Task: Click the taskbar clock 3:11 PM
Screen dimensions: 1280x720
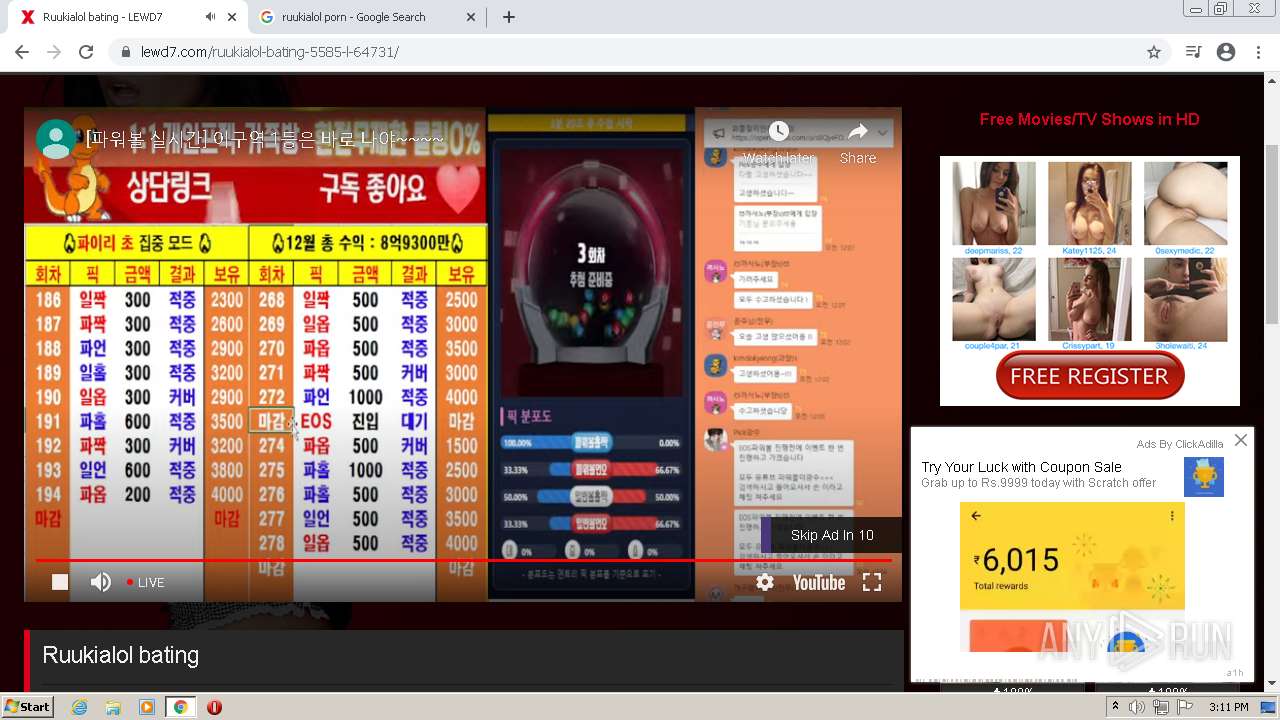Action: [1228, 707]
